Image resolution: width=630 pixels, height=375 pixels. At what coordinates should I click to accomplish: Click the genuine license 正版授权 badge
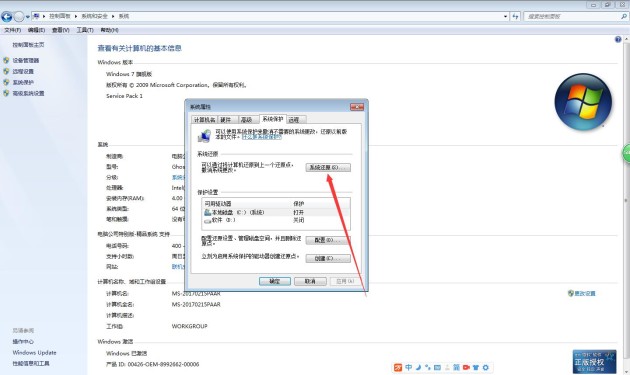click(x=594, y=361)
